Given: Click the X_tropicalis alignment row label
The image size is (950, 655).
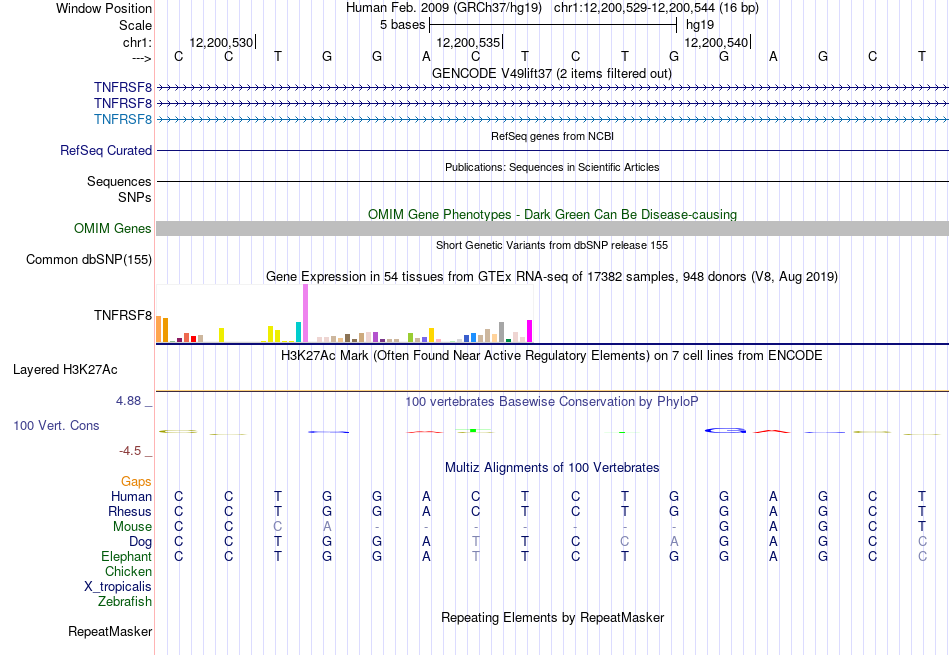Looking at the screenshot, I should click(x=118, y=587).
